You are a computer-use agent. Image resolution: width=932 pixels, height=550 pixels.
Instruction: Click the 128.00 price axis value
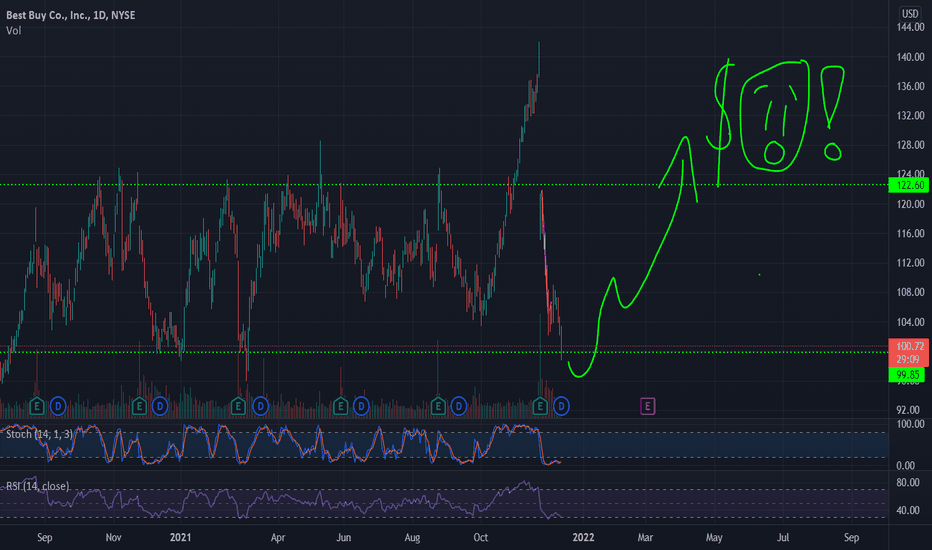pyautogui.click(x=910, y=145)
